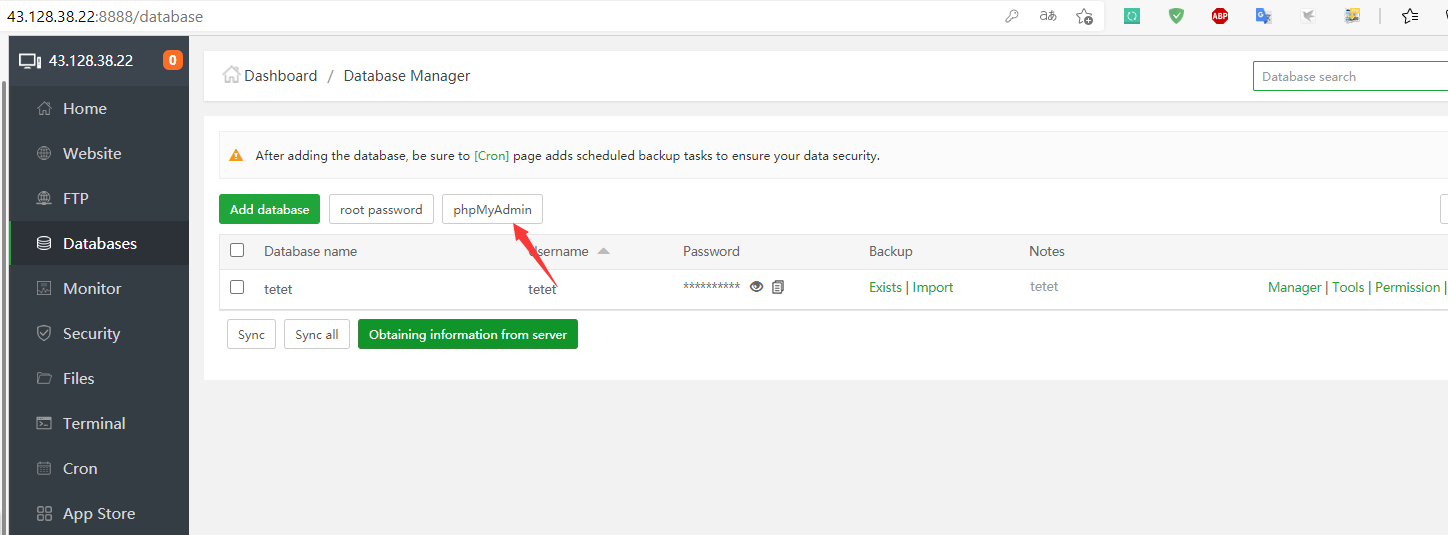Focus the Database search field
Viewport: 1448px width, 535px height.
pyautogui.click(x=1350, y=76)
